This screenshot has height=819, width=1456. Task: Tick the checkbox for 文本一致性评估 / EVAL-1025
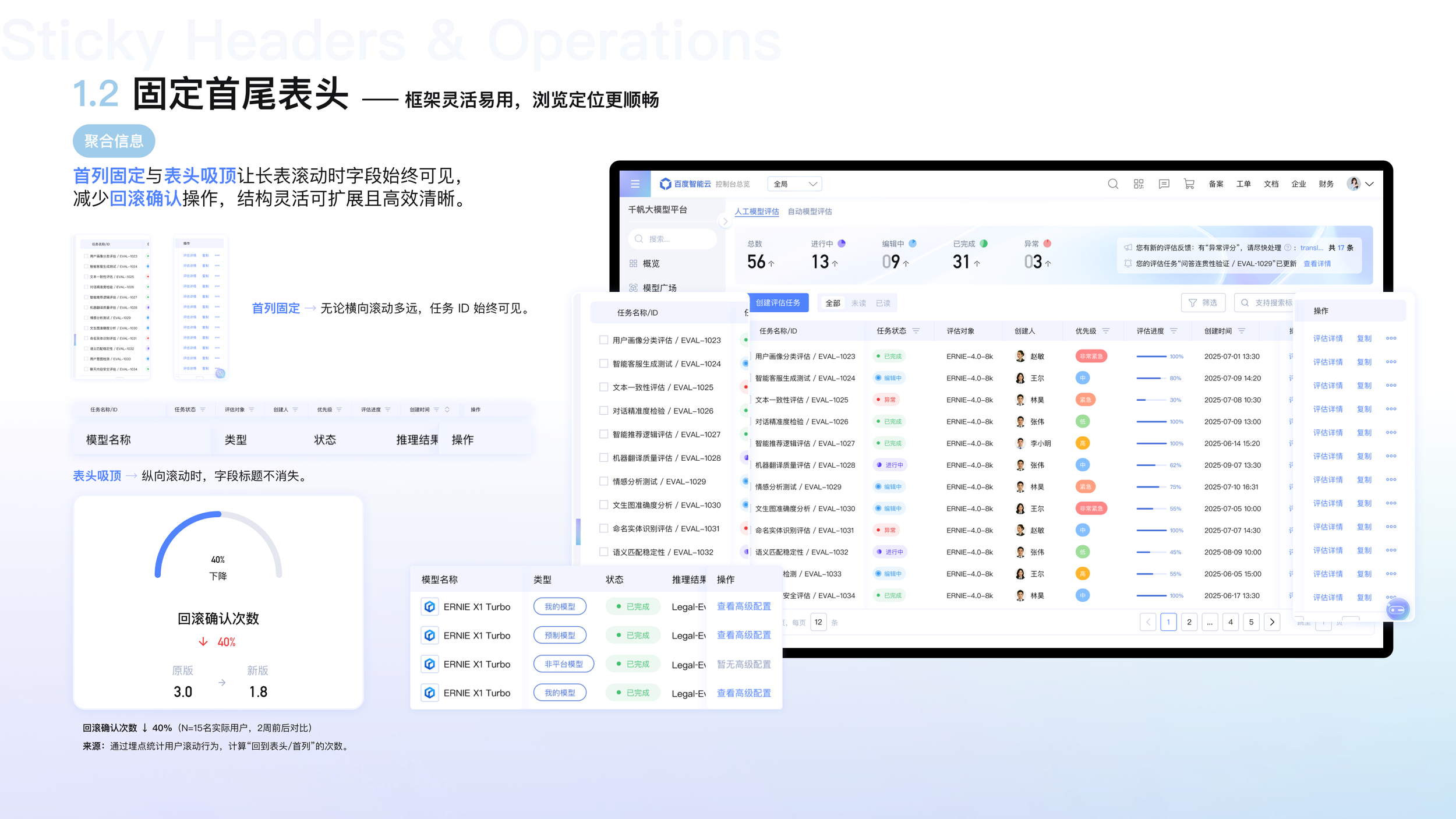pyautogui.click(x=603, y=387)
